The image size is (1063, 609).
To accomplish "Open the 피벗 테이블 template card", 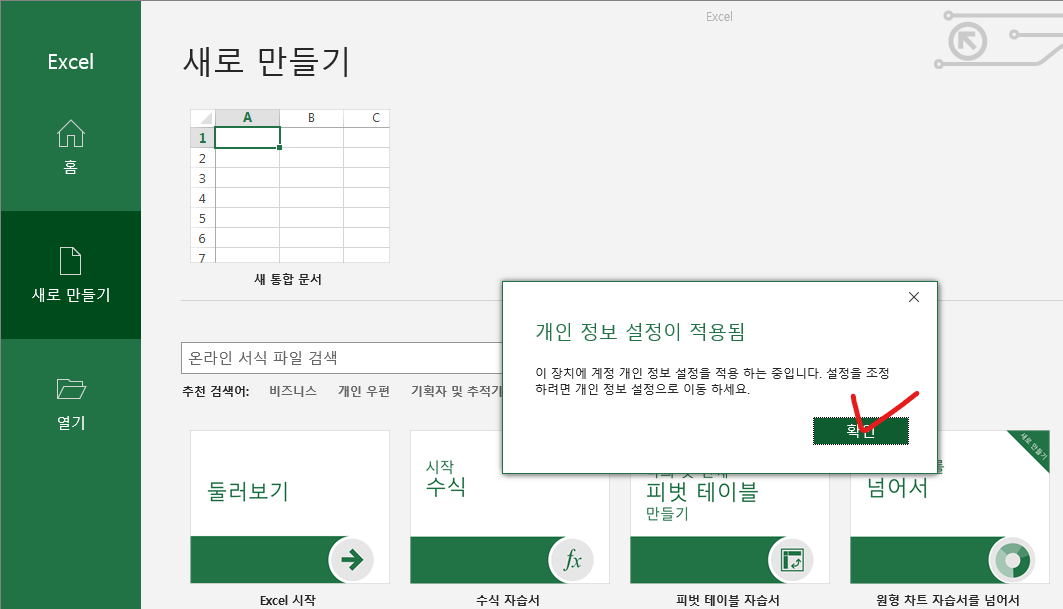I will [729, 528].
